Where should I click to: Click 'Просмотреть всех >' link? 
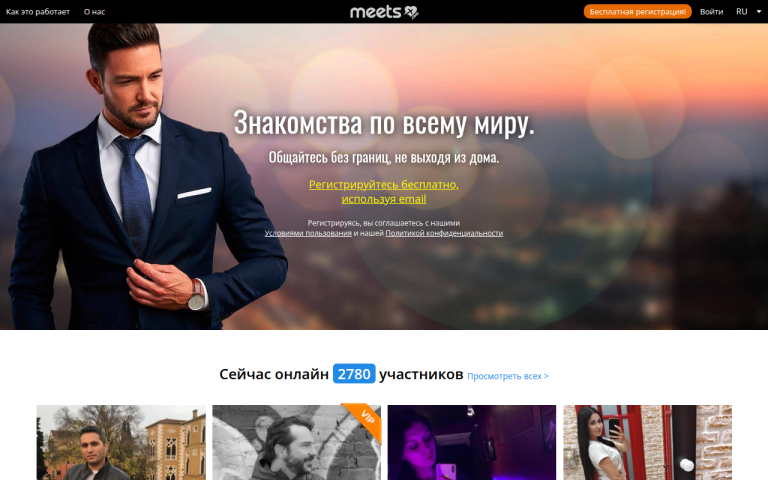(507, 376)
